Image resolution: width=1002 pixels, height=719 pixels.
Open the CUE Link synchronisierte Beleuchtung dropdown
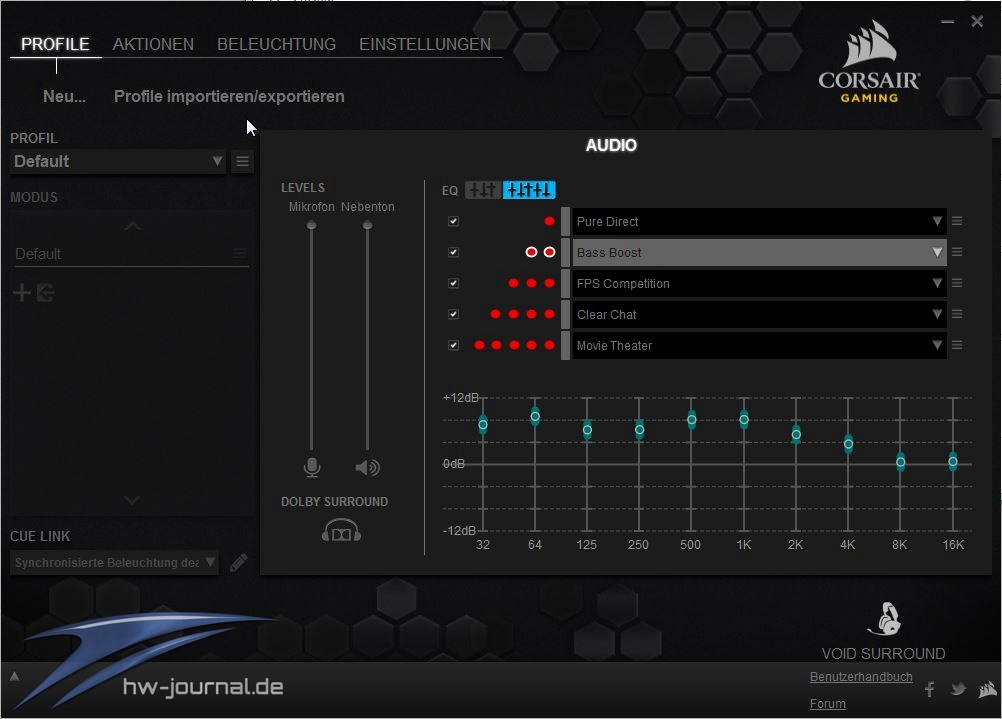[x=114, y=562]
